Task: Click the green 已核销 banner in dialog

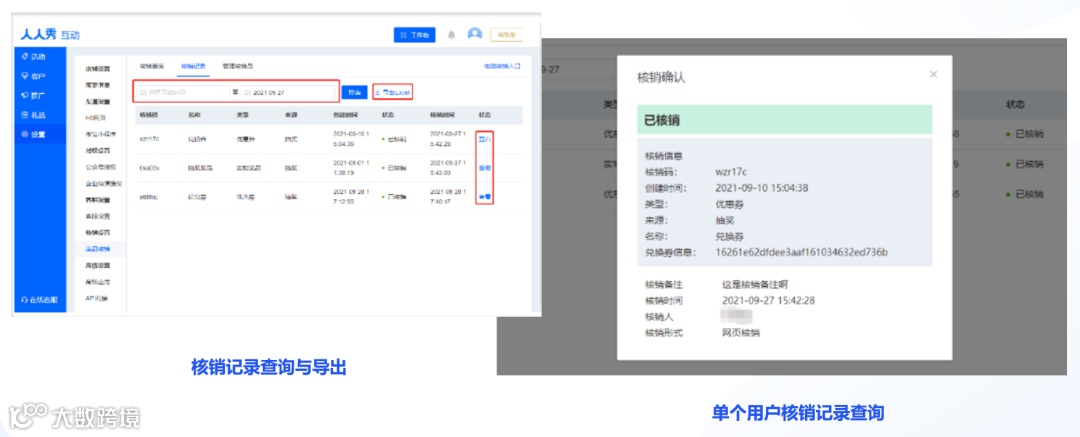Action: click(785, 119)
